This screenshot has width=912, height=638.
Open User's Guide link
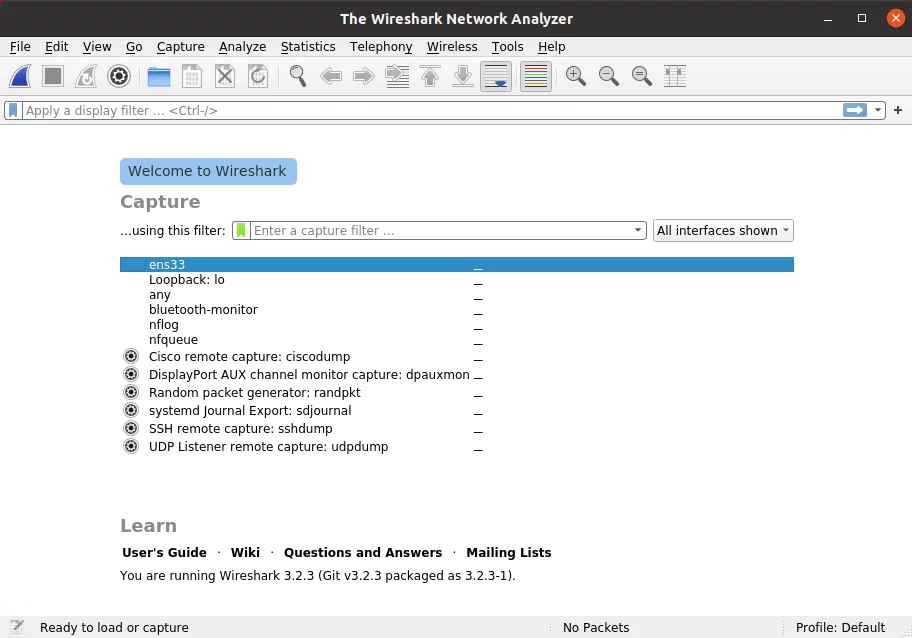(x=164, y=553)
